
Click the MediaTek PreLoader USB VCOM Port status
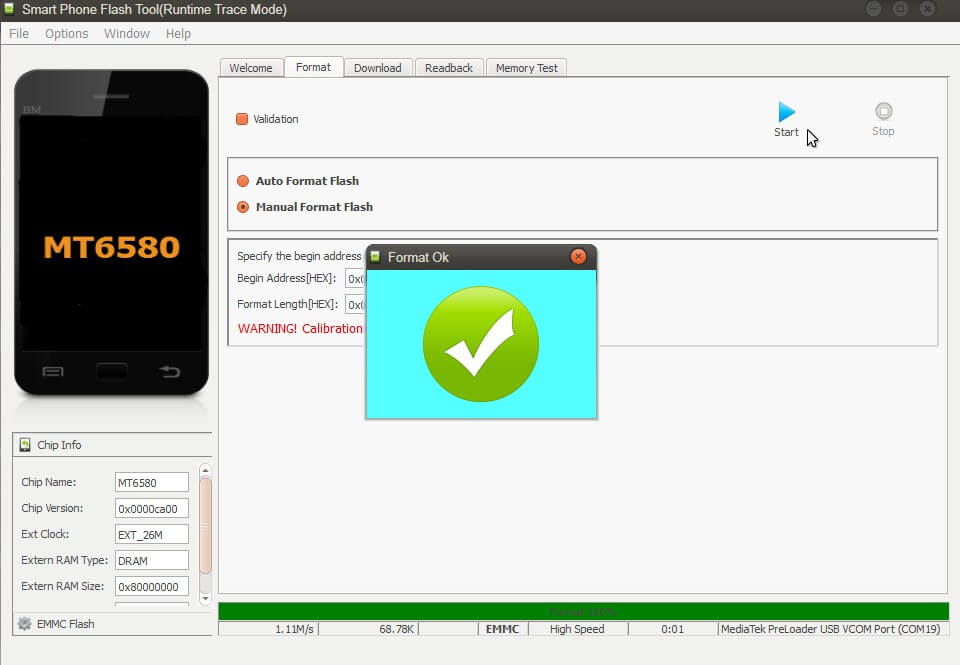click(x=831, y=629)
